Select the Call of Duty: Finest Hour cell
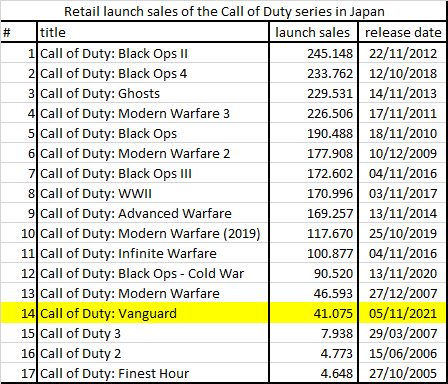The image size is (448, 384). 153,373
